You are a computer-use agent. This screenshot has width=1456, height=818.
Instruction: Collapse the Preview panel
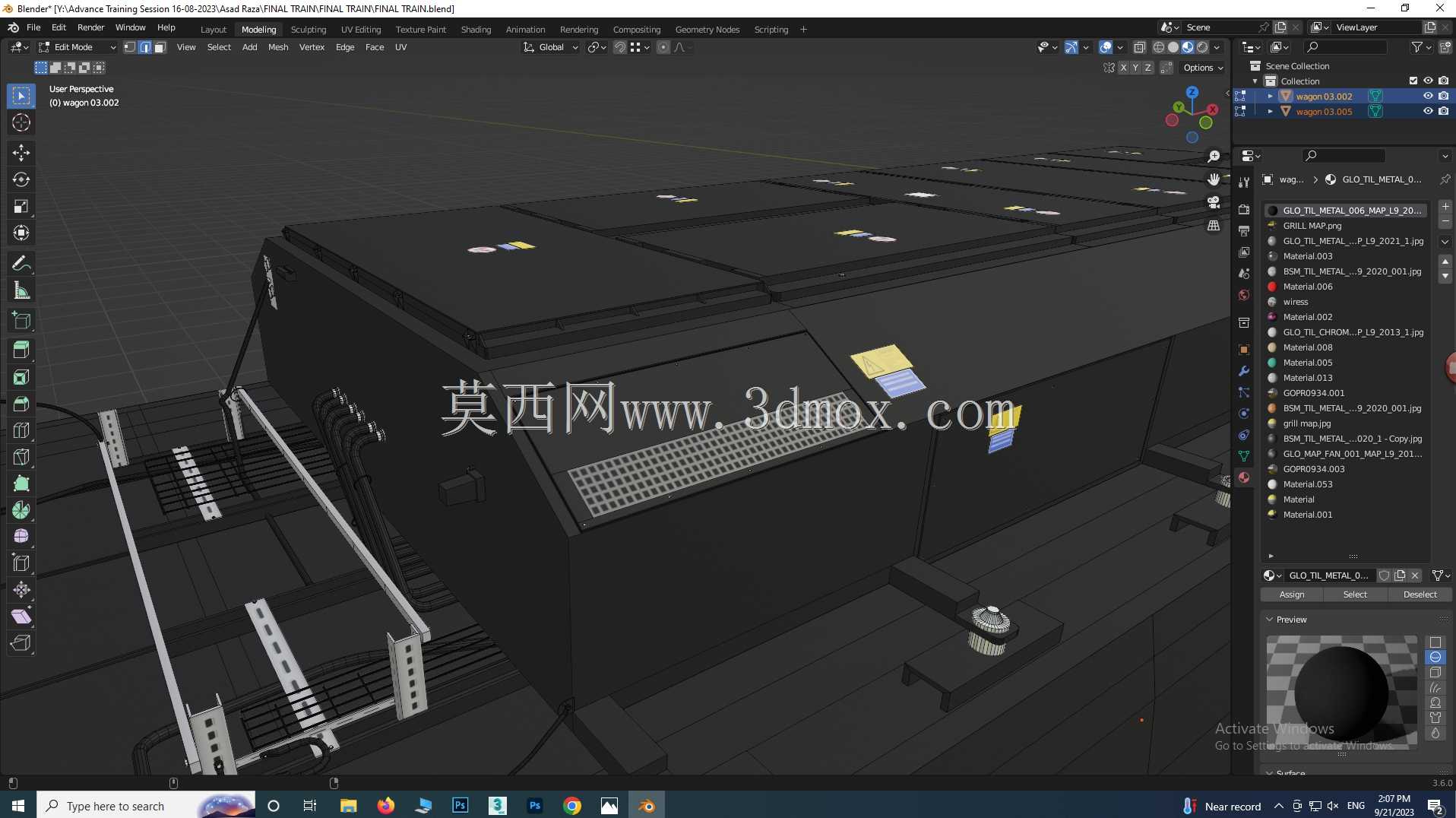1270,620
